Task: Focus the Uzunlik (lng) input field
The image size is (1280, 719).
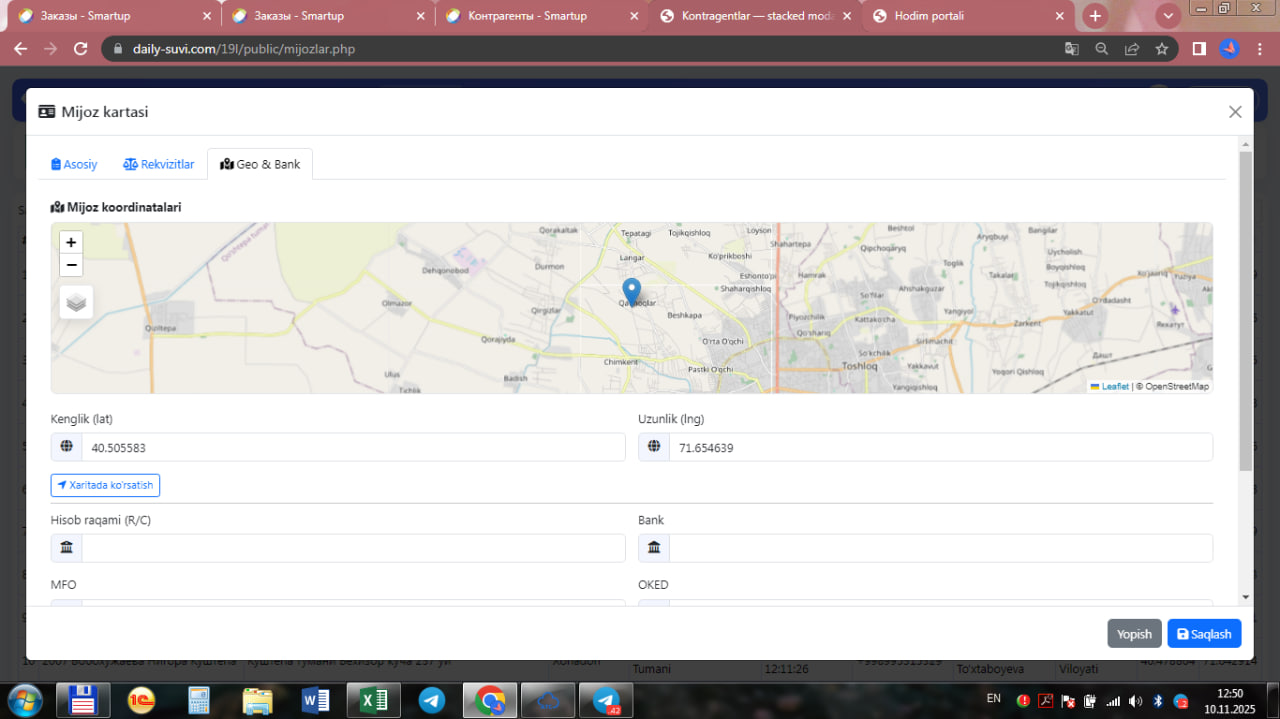Action: coord(940,448)
